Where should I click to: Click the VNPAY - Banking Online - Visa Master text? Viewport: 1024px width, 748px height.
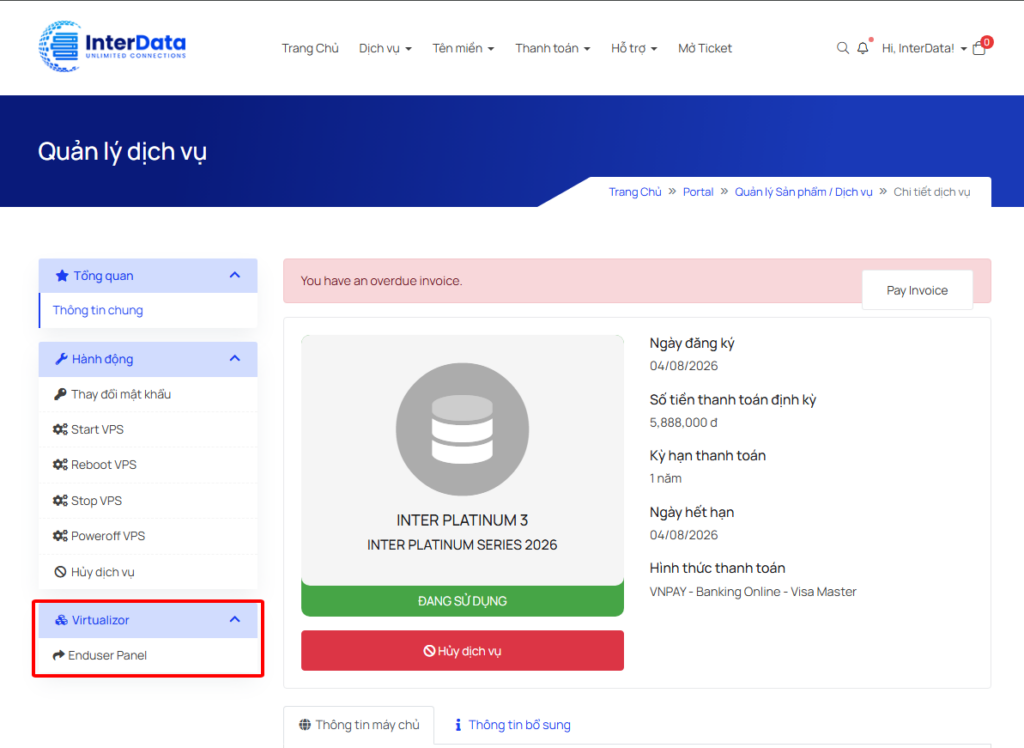752,592
